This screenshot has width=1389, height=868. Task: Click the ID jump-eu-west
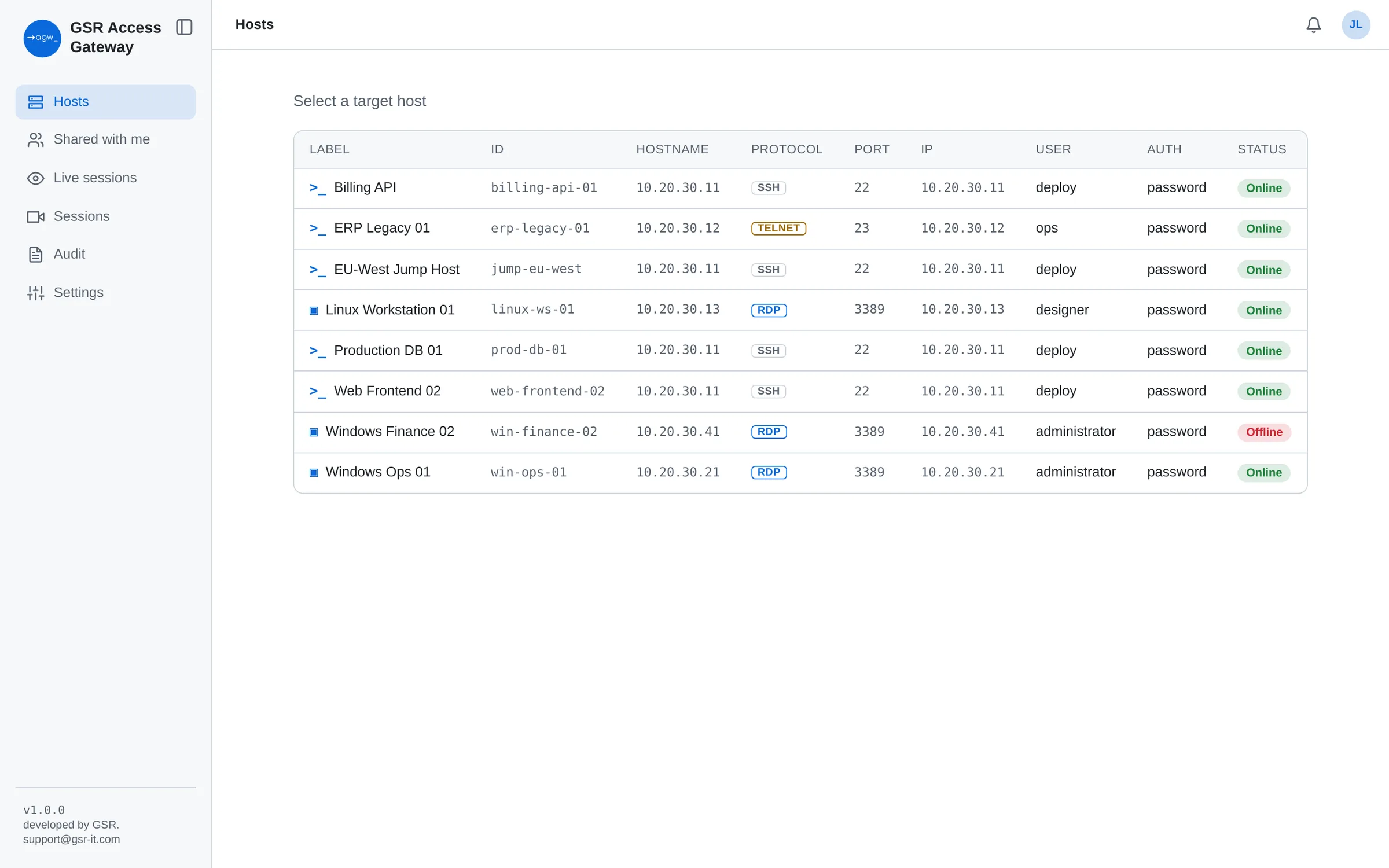(536, 269)
